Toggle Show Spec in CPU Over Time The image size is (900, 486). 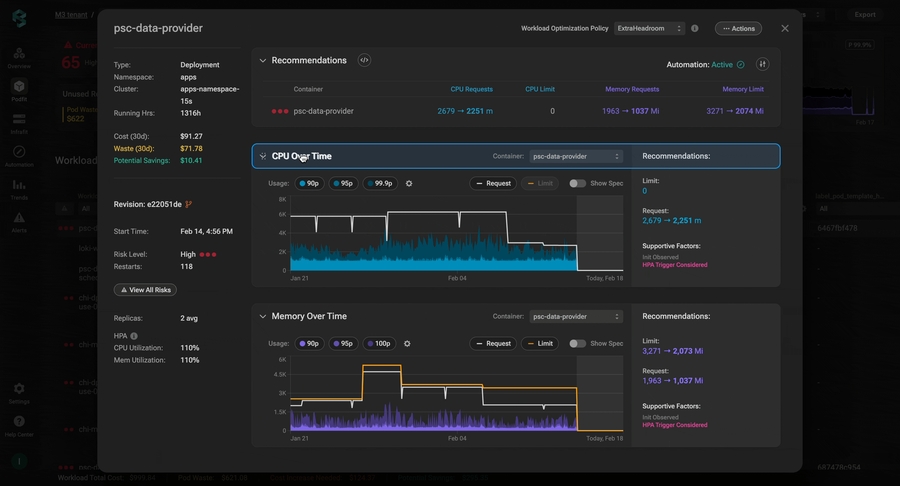pyautogui.click(x=578, y=184)
